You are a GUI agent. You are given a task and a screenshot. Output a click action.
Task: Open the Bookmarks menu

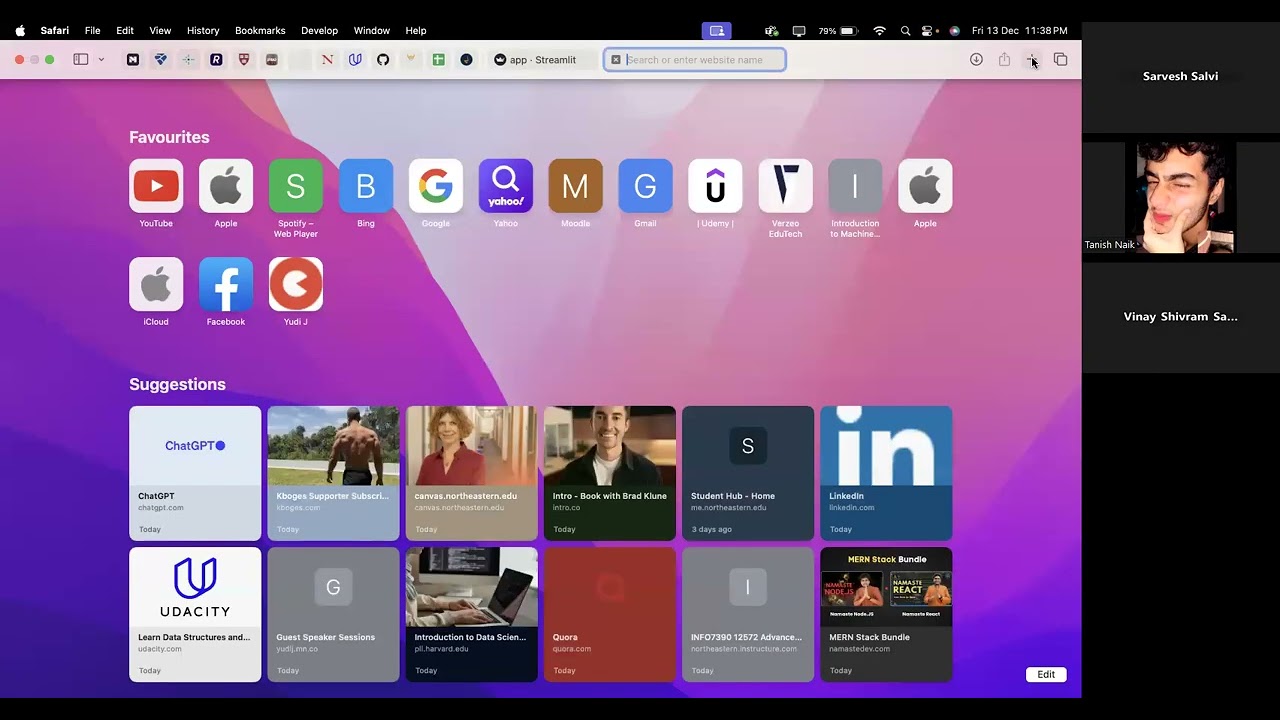pyautogui.click(x=260, y=31)
